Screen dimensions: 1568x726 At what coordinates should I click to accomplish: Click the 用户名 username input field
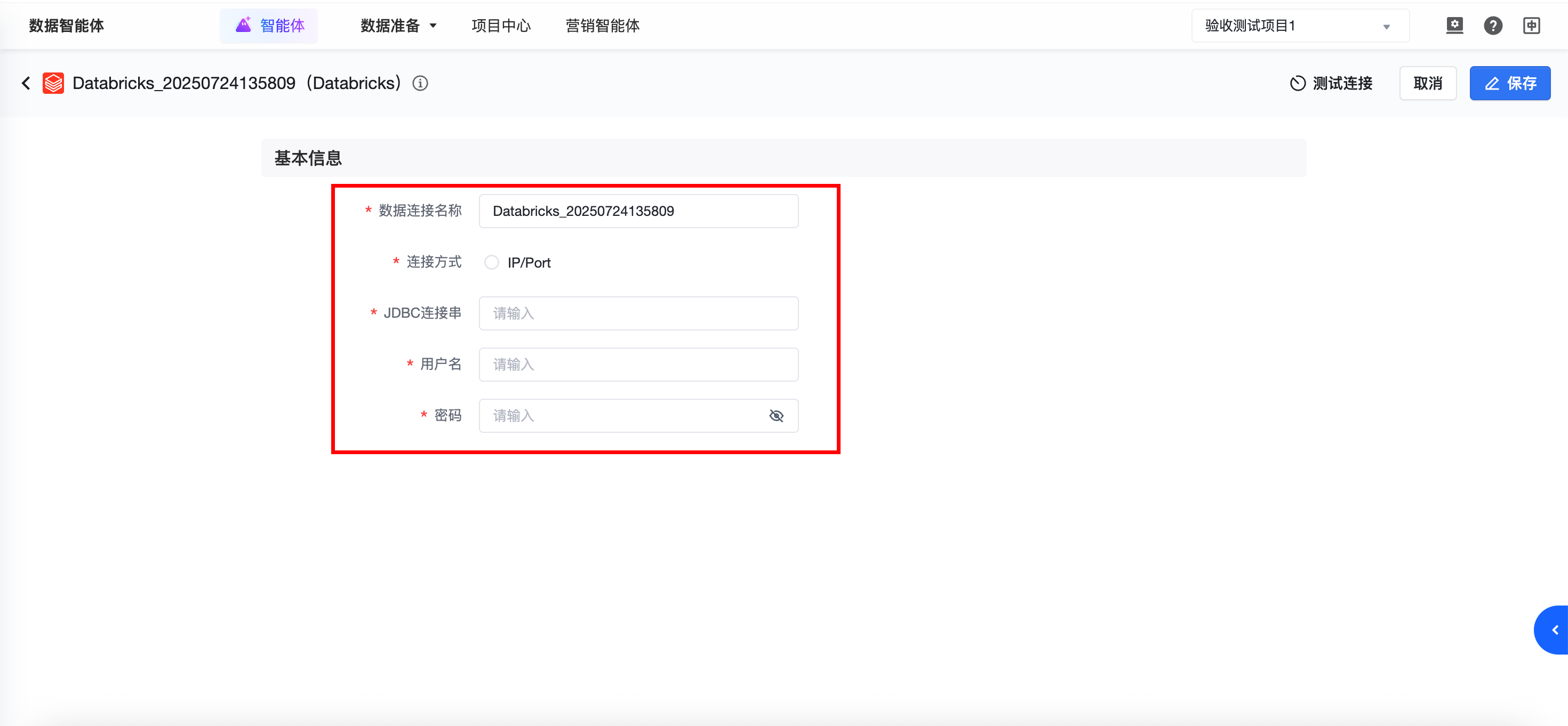pyautogui.click(x=638, y=365)
